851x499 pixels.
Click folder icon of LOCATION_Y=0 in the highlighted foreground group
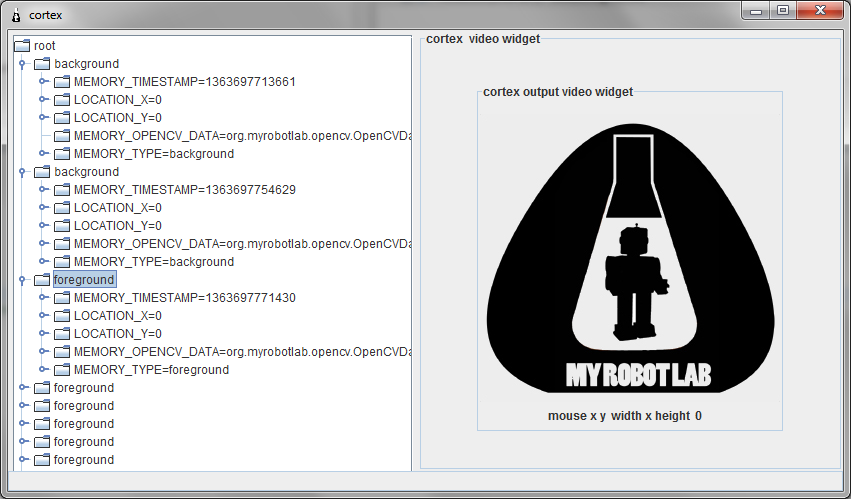coord(62,334)
